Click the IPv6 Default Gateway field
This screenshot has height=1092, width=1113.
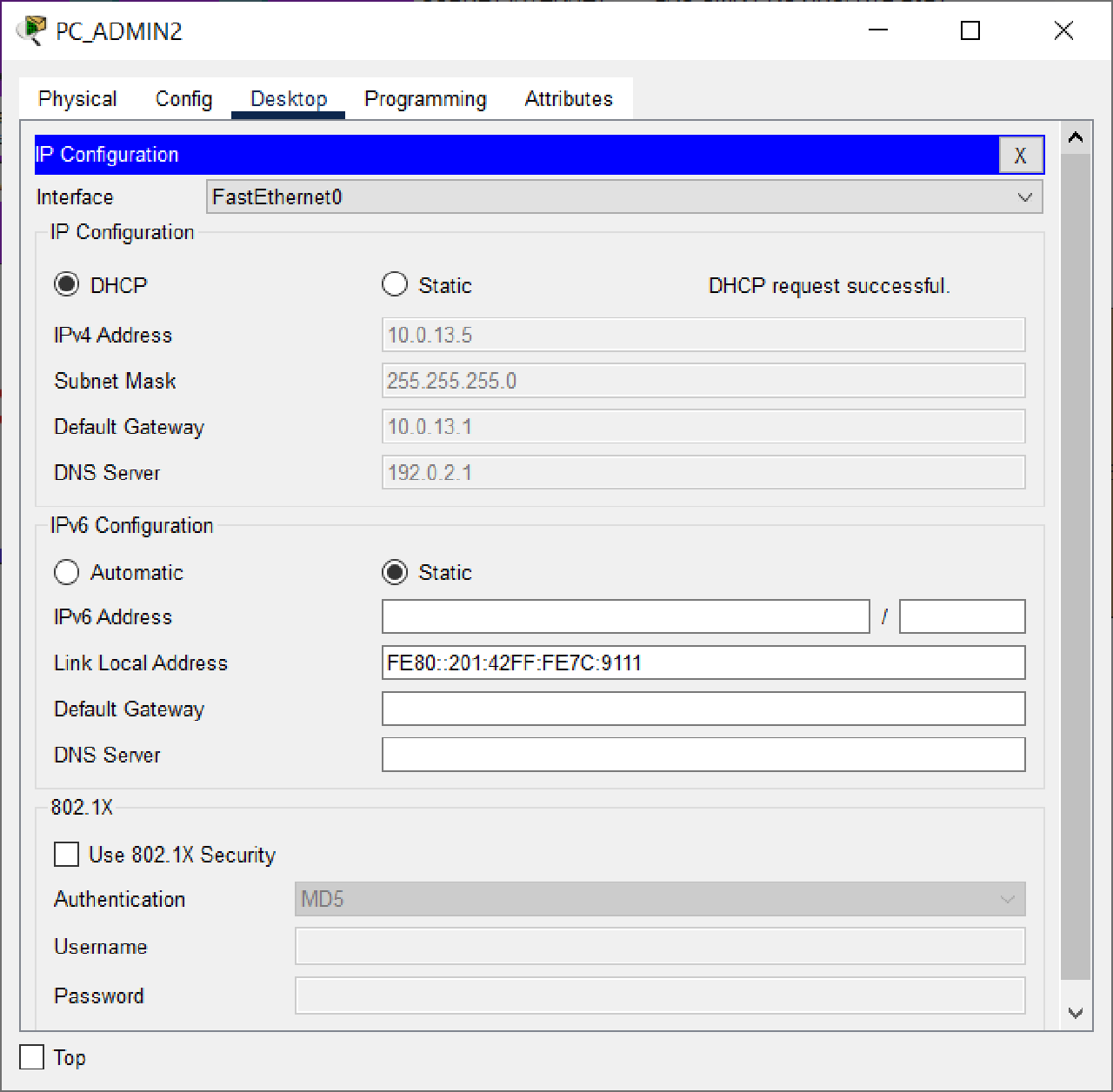tap(703, 709)
